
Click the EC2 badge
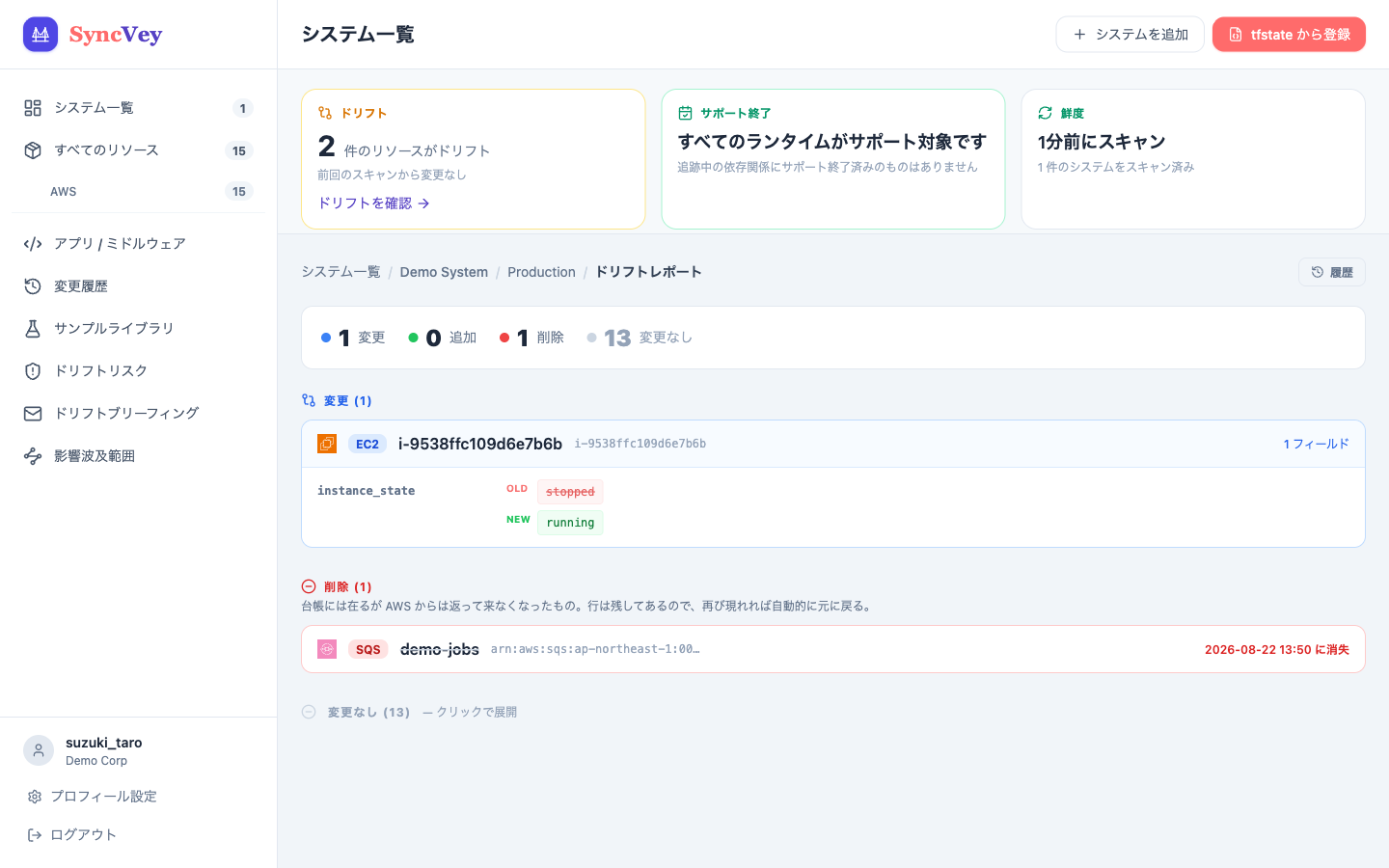click(x=368, y=444)
